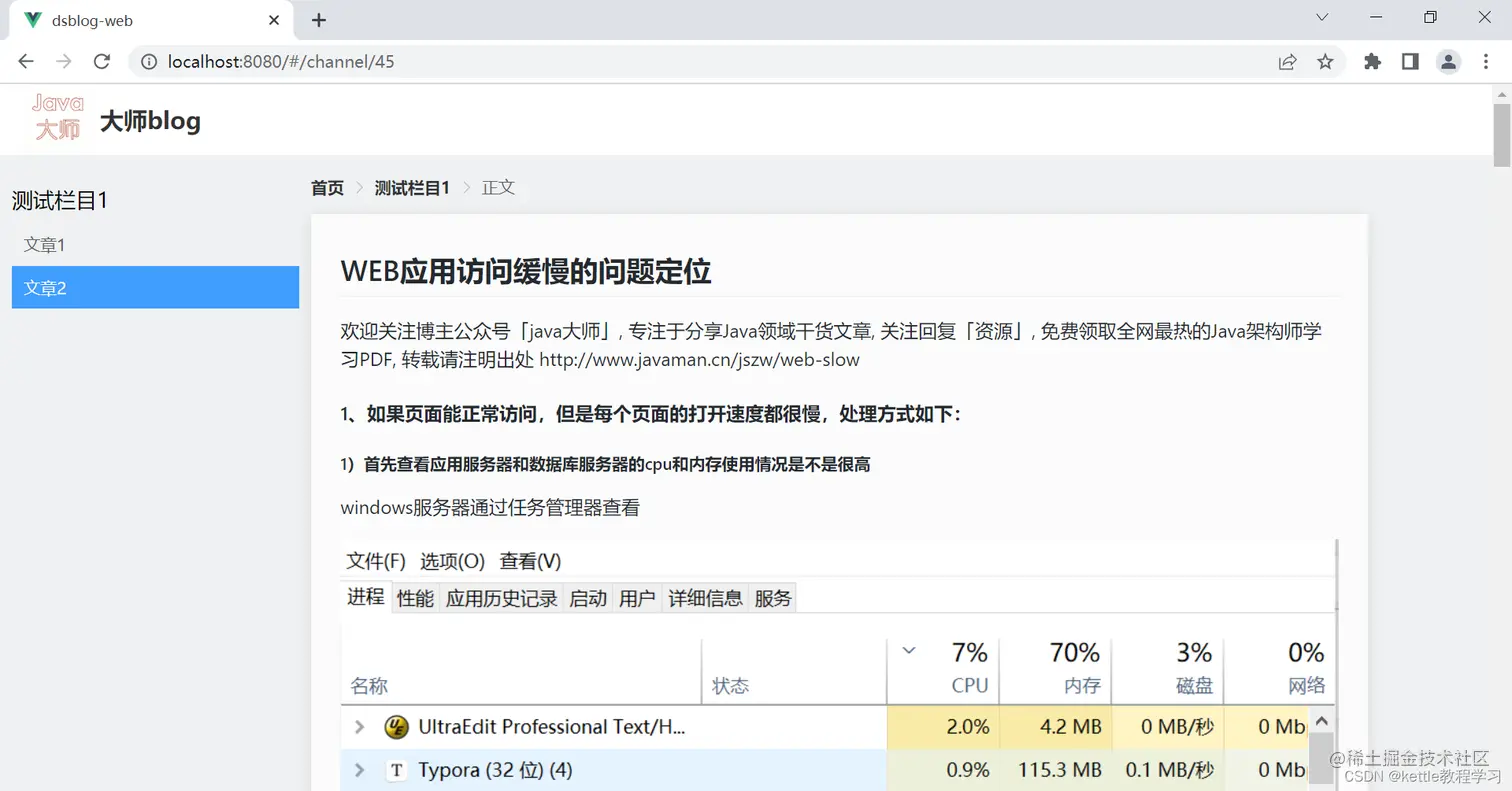Screen dimensions: 1512x791
Task: Click the site info icon before localhost:8080
Action: click(x=149, y=61)
